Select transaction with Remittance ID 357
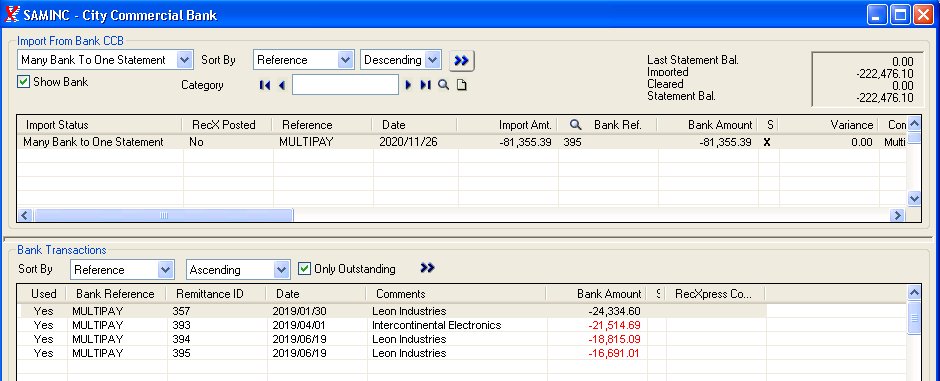Viewport: 940px width, 381px height. click(392, 311)
